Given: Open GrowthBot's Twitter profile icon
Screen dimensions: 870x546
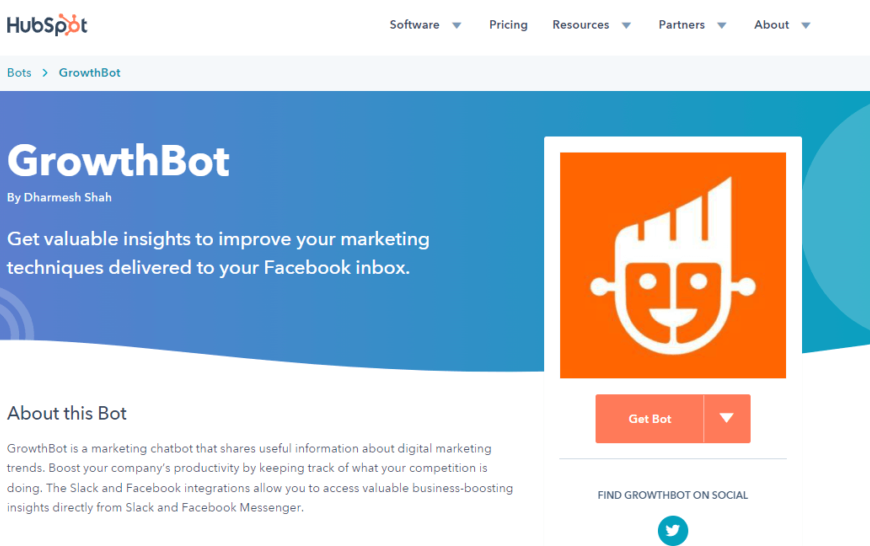Looking at the screenshot, I should (x=673, y=530).
